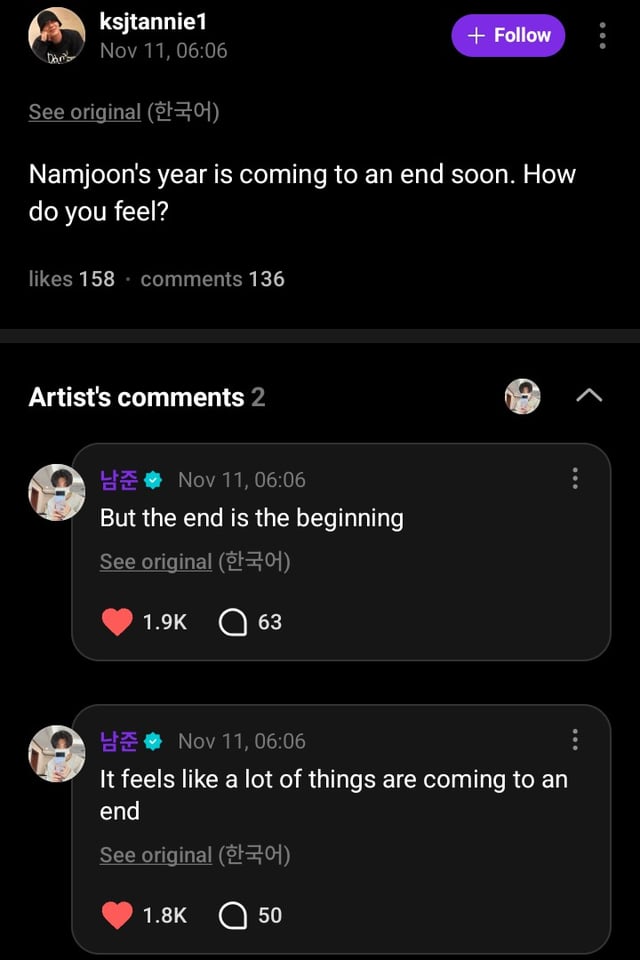
Task: View the post's 136 comments
Action: (x=212, y=279)
